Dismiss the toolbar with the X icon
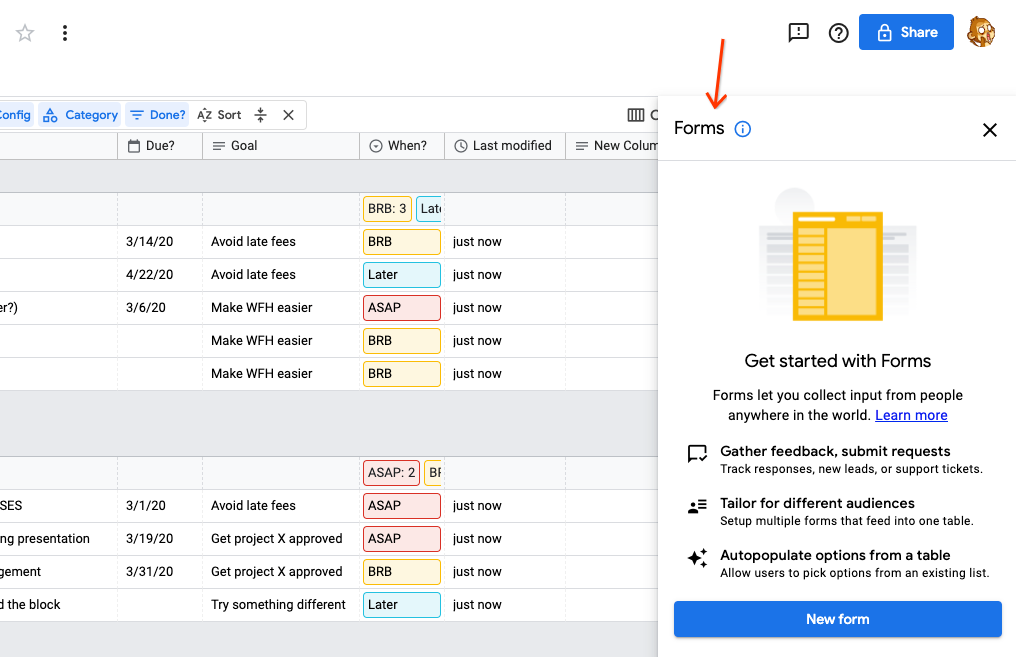Image resolution: width=1016 pixels, height=657 pixels. click(288, 115)
